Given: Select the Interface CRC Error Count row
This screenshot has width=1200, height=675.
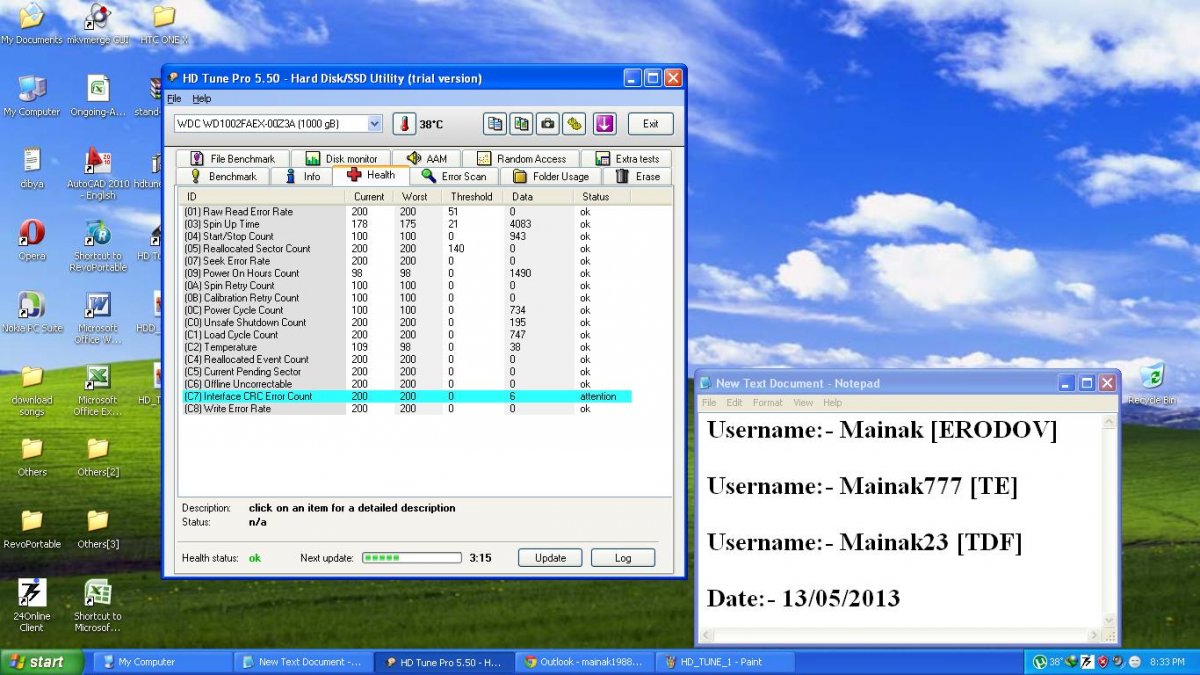Looking at the screenshot, I should click(405, 396).
